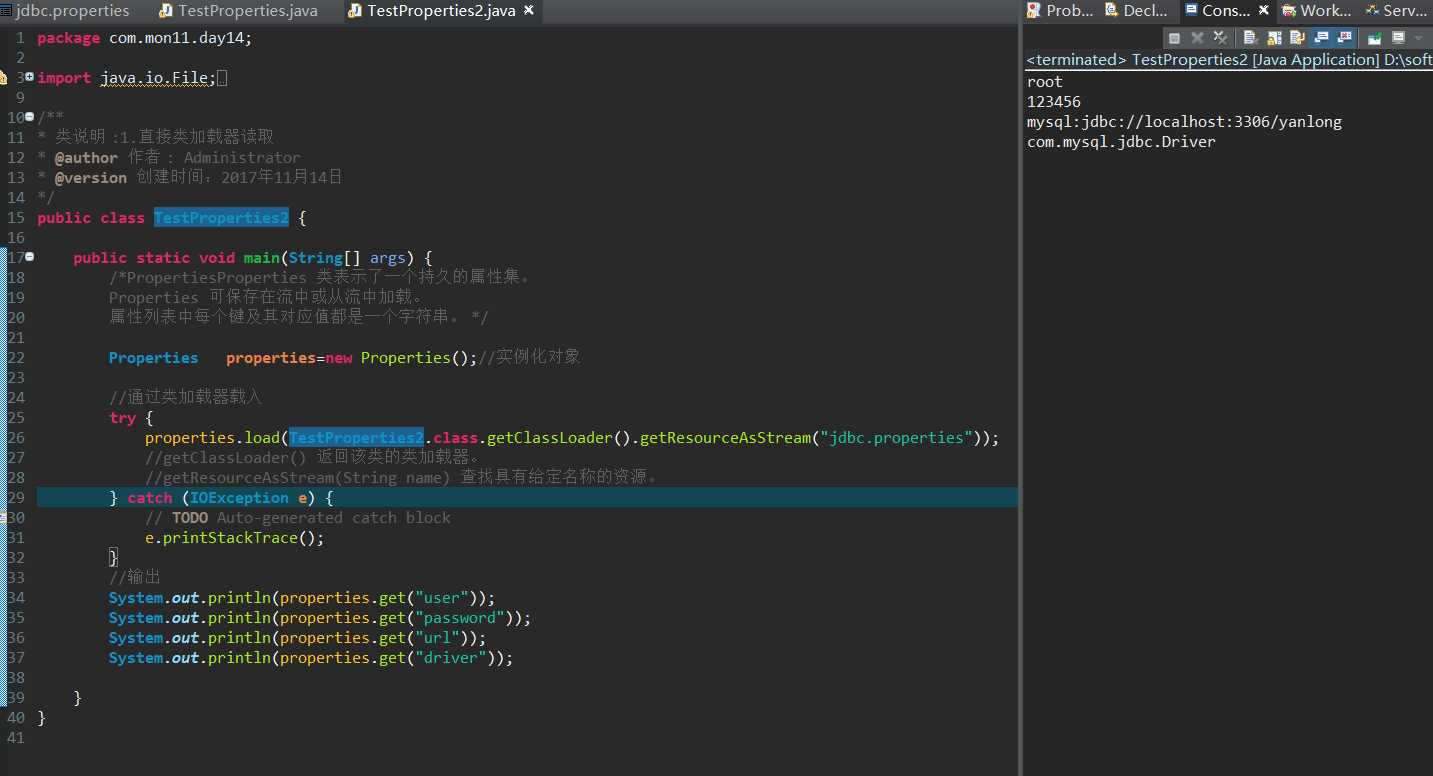Click '123456' output line in Console
This screenshot has height=776, width=1433.
click(1054, 102)
